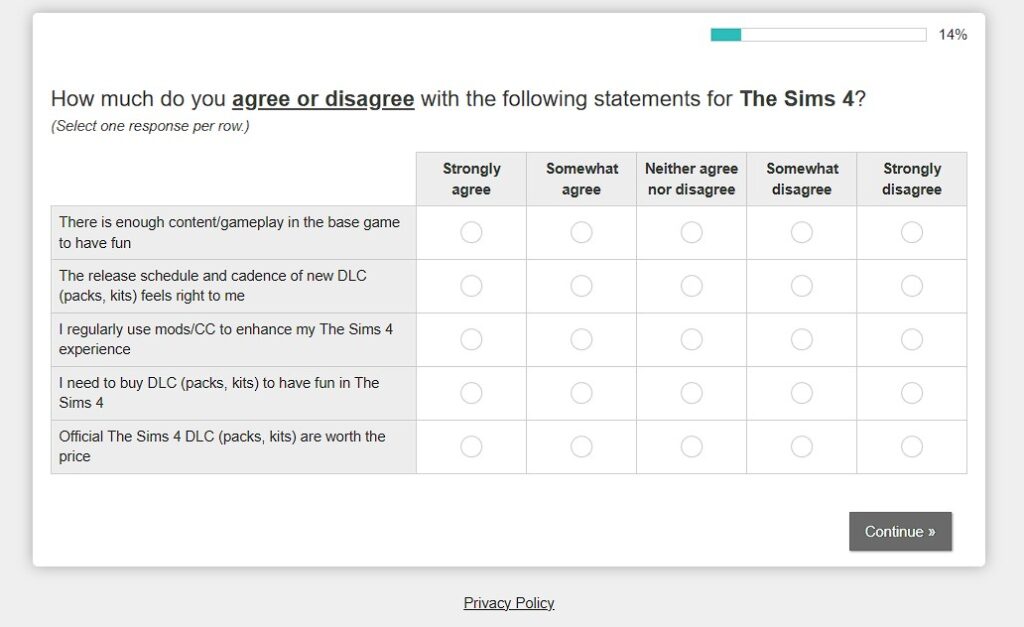1024x627 pixels.
Task: Choose Somewhat disagree for DLC release schedule
Action: [801, 286]
